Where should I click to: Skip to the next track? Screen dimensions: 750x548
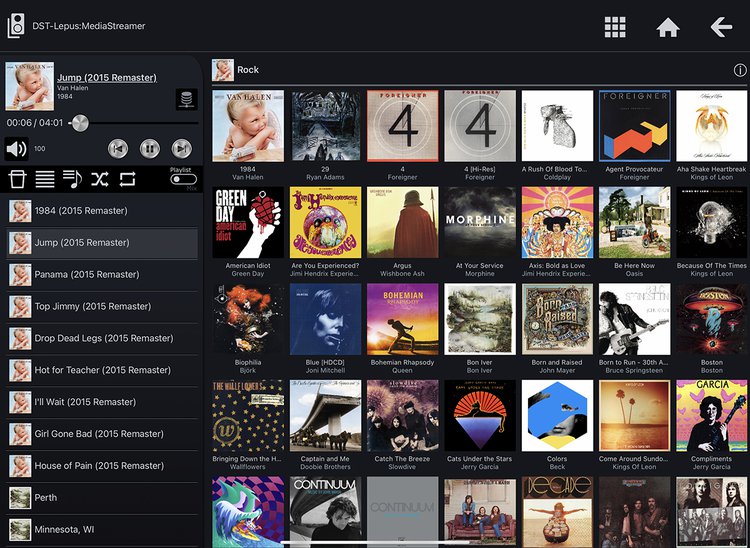(x=181, y=149)
